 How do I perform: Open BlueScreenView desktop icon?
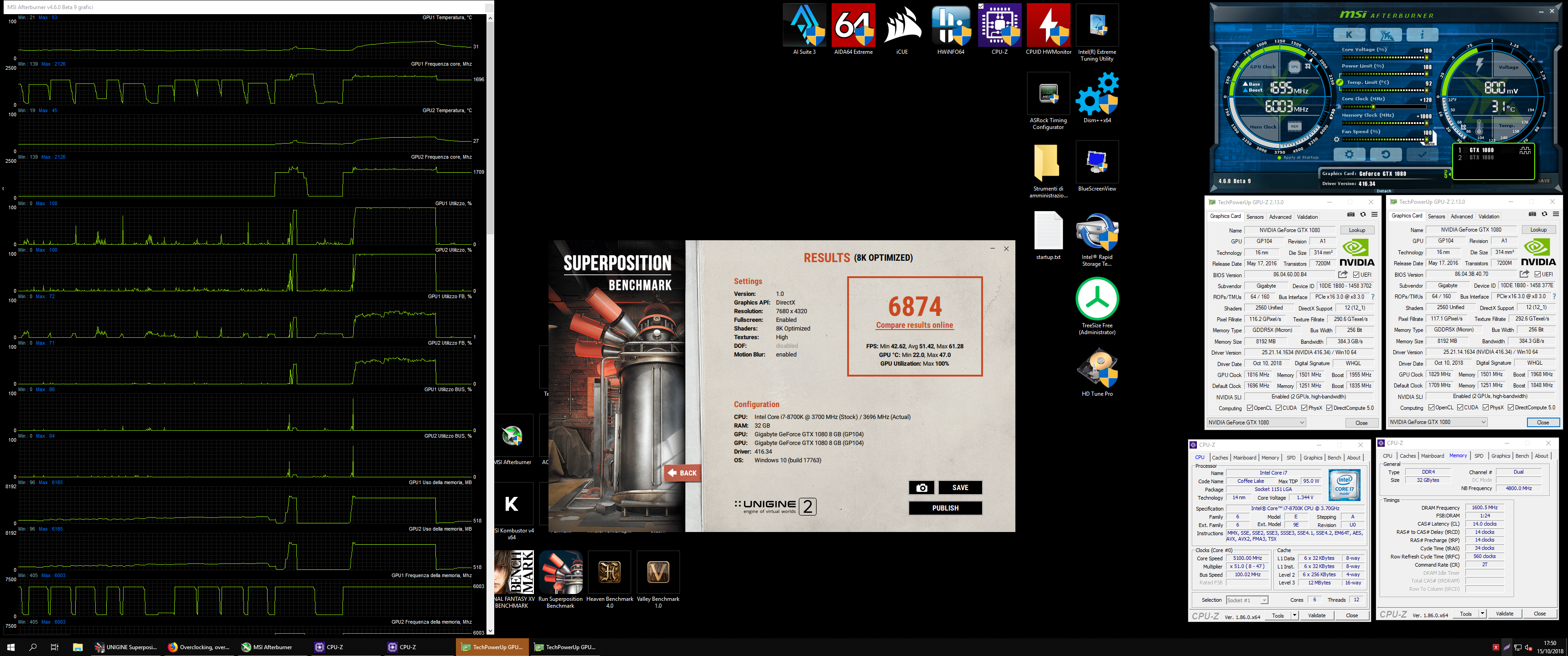[1097, 166]
